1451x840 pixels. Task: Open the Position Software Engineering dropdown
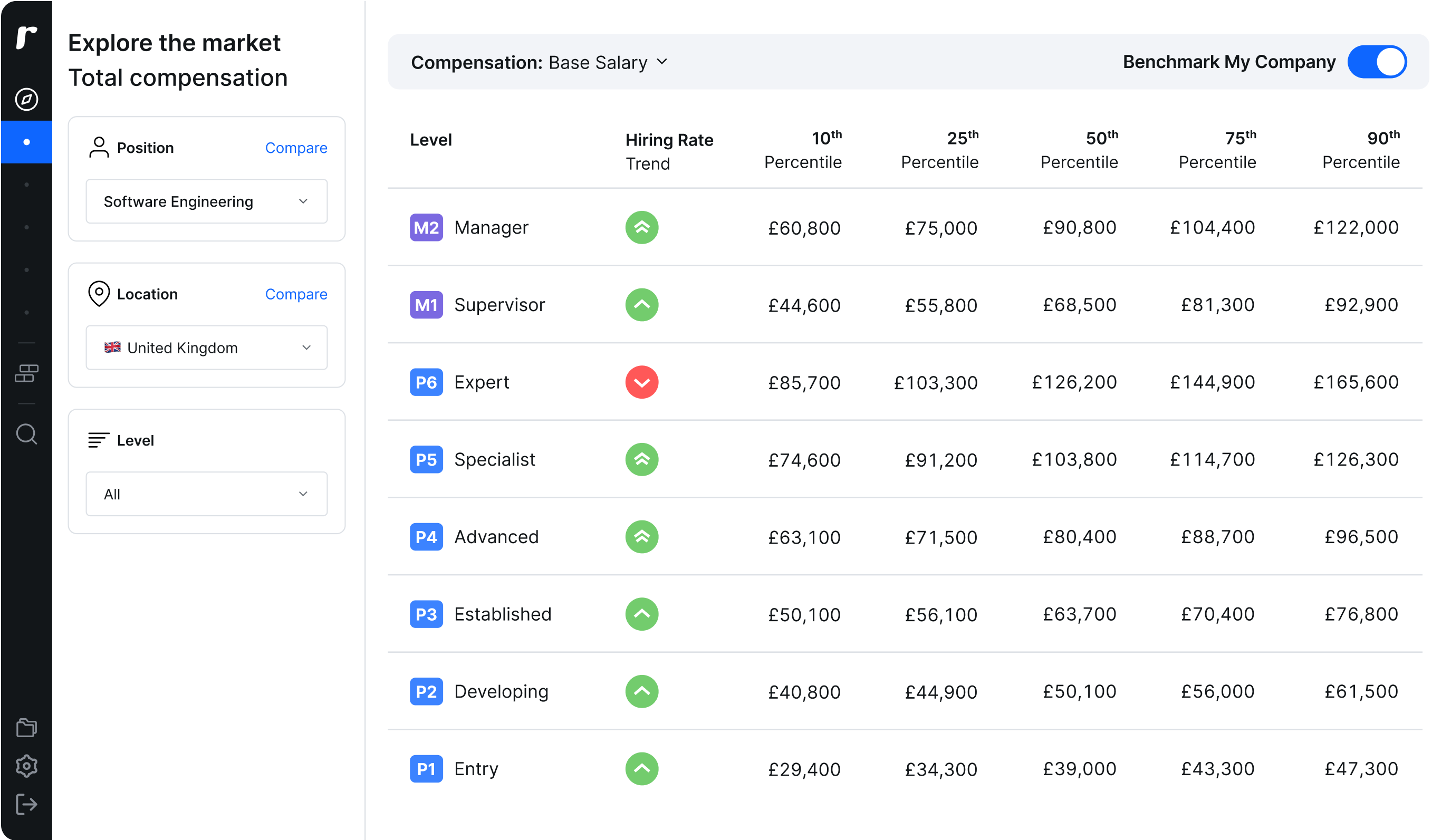tap(206, 202)
